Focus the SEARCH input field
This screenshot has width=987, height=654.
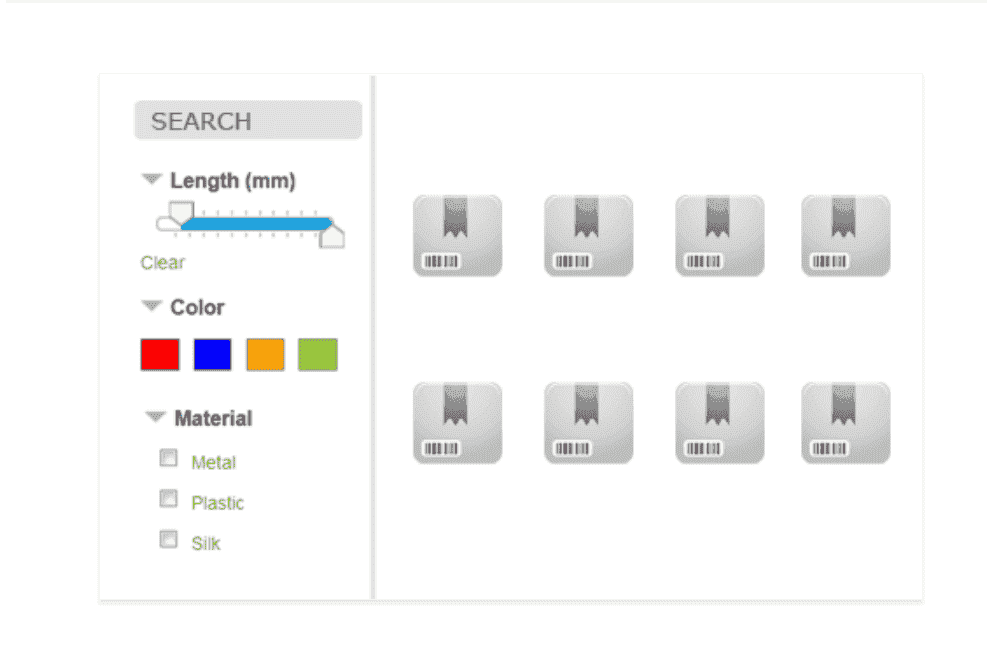click(248, 121)
